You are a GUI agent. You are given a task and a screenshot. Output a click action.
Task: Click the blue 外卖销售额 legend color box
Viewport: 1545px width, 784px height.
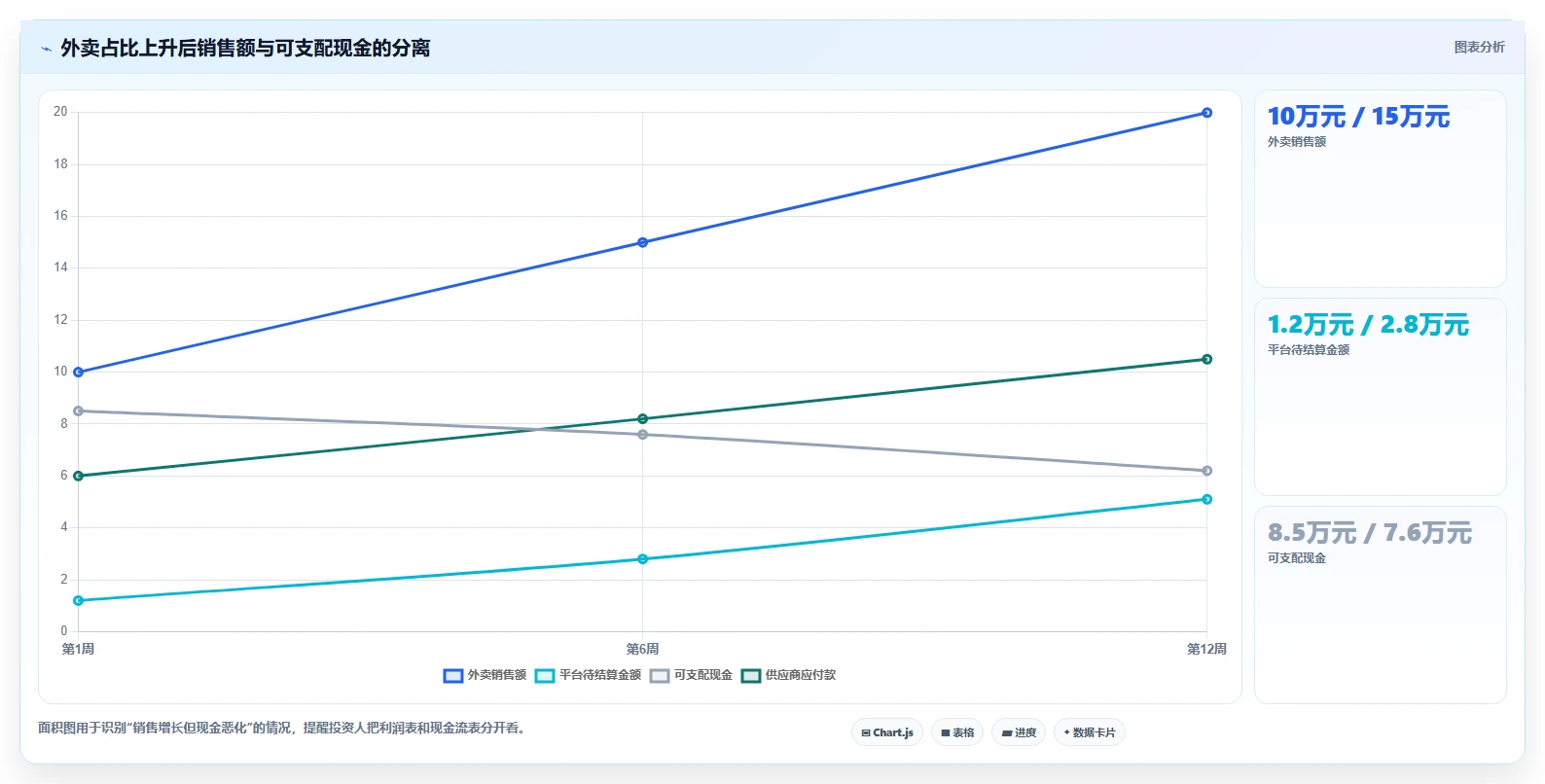pos(453,676)
